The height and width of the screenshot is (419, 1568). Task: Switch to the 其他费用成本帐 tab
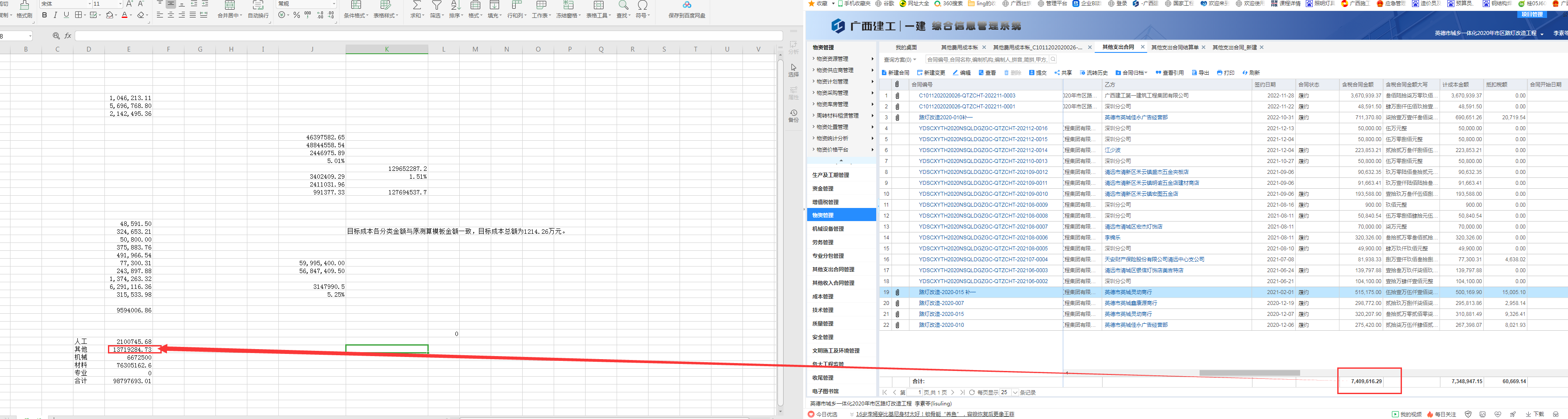[x=959, y=48]
